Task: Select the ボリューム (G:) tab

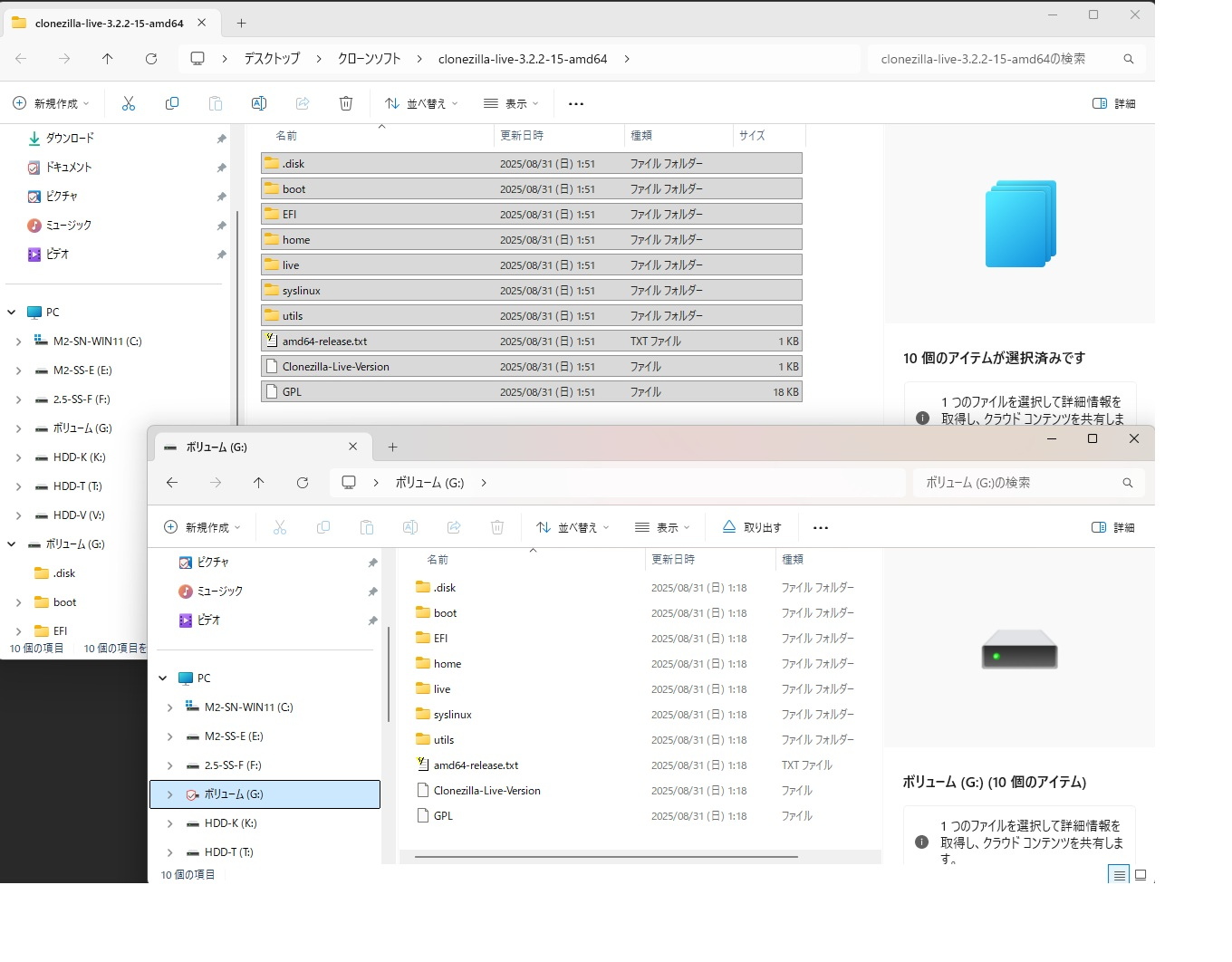Action: [x=261, y=447]
